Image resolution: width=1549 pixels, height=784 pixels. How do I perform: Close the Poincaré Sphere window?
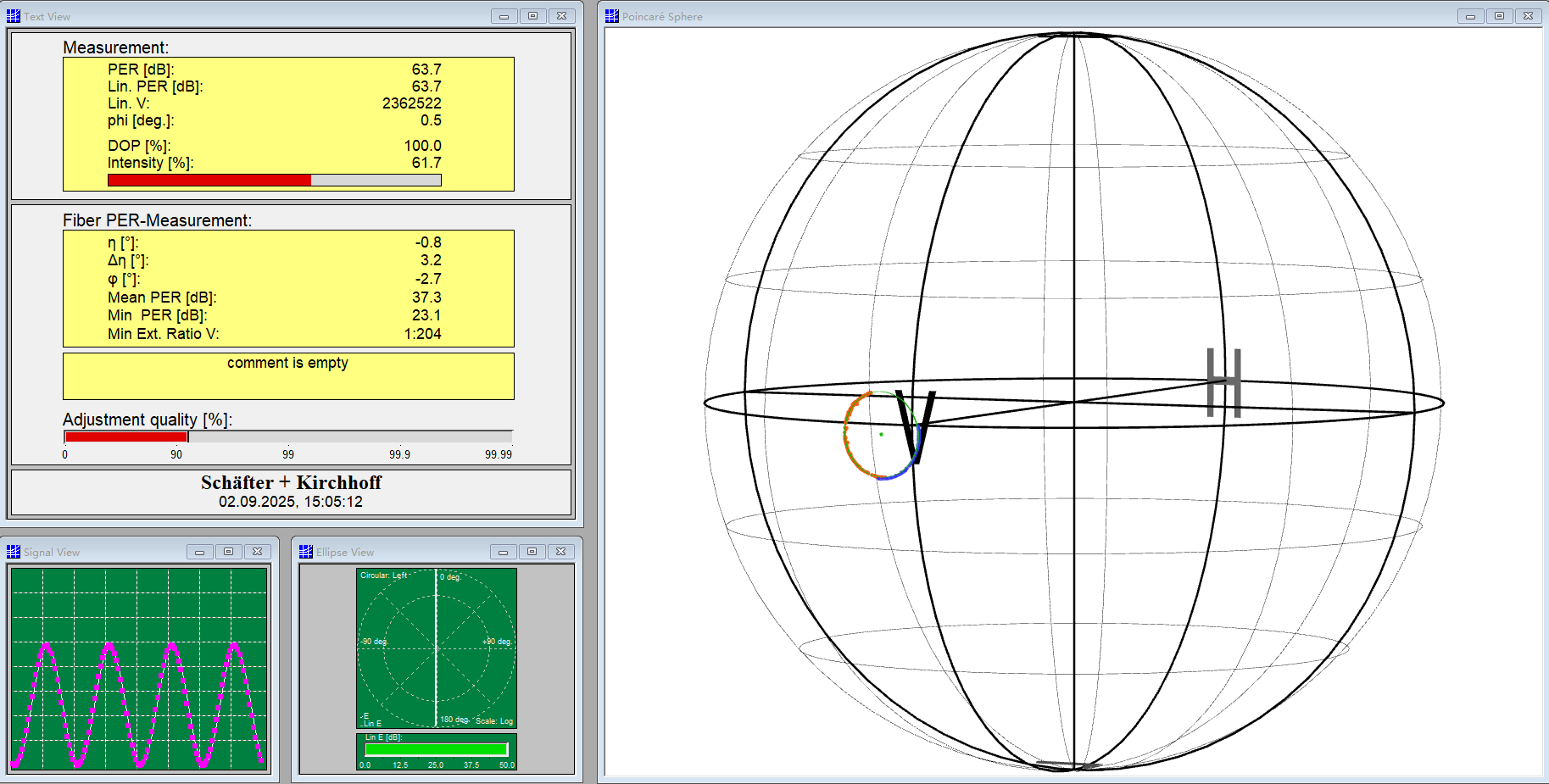(1528, 16)
